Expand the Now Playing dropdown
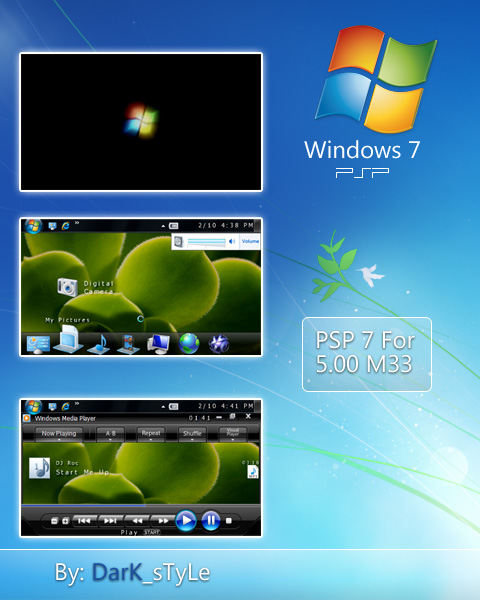The image size is (480, 600). [x=59, y=434]
